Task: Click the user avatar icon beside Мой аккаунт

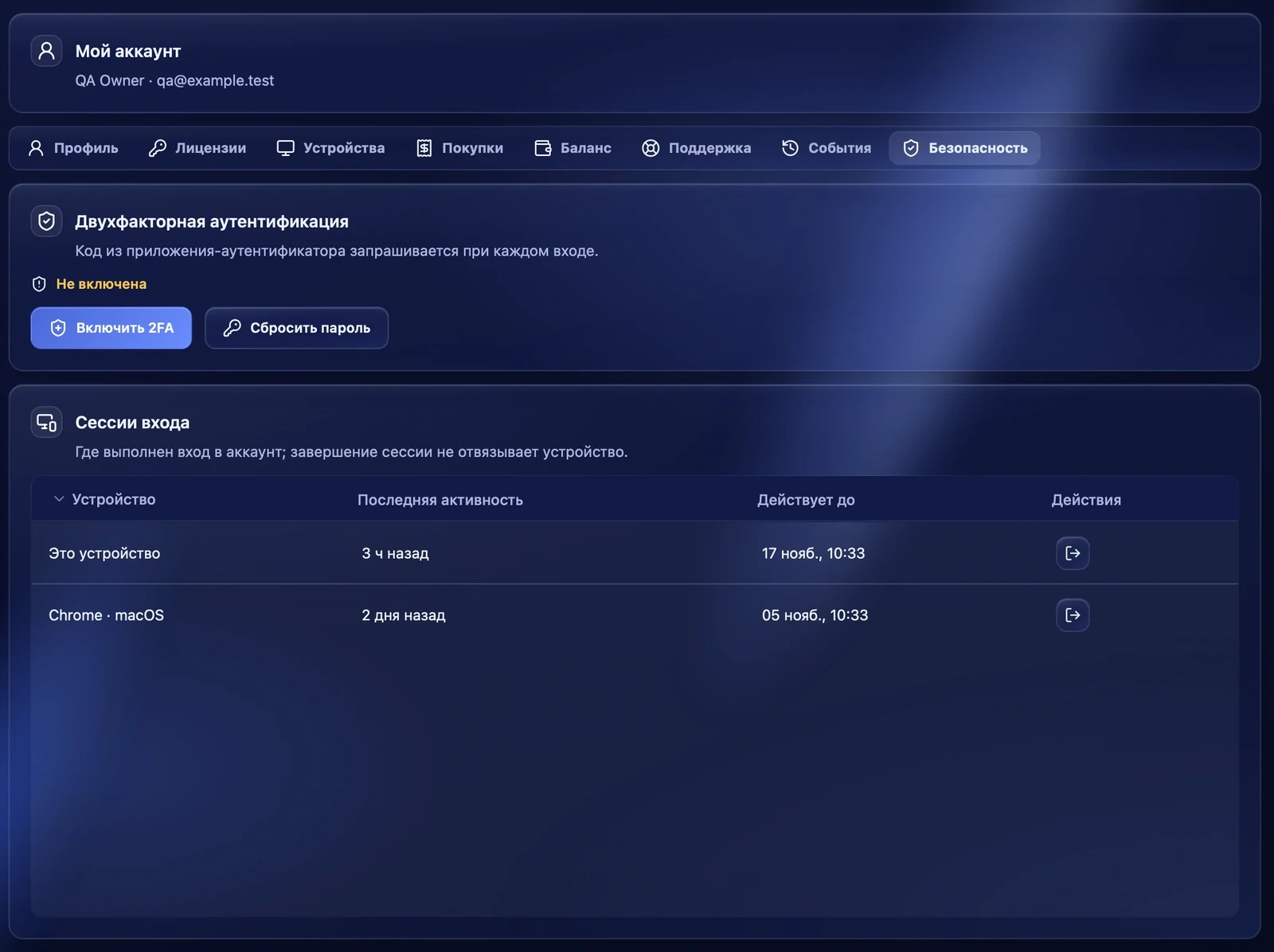Action: click(46, 51)
